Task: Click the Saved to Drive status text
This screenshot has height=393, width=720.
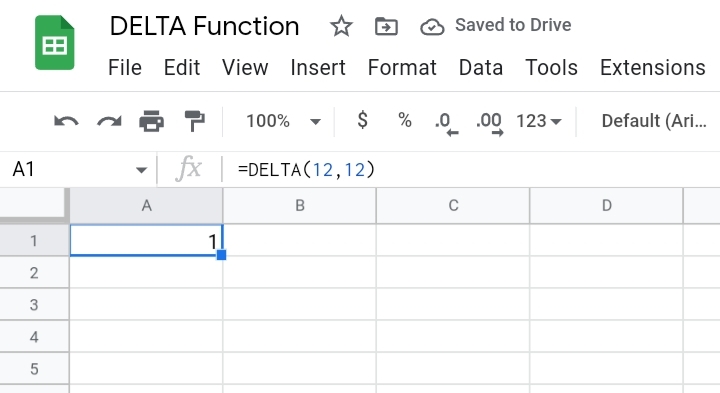Action: [x=513, y=25]
